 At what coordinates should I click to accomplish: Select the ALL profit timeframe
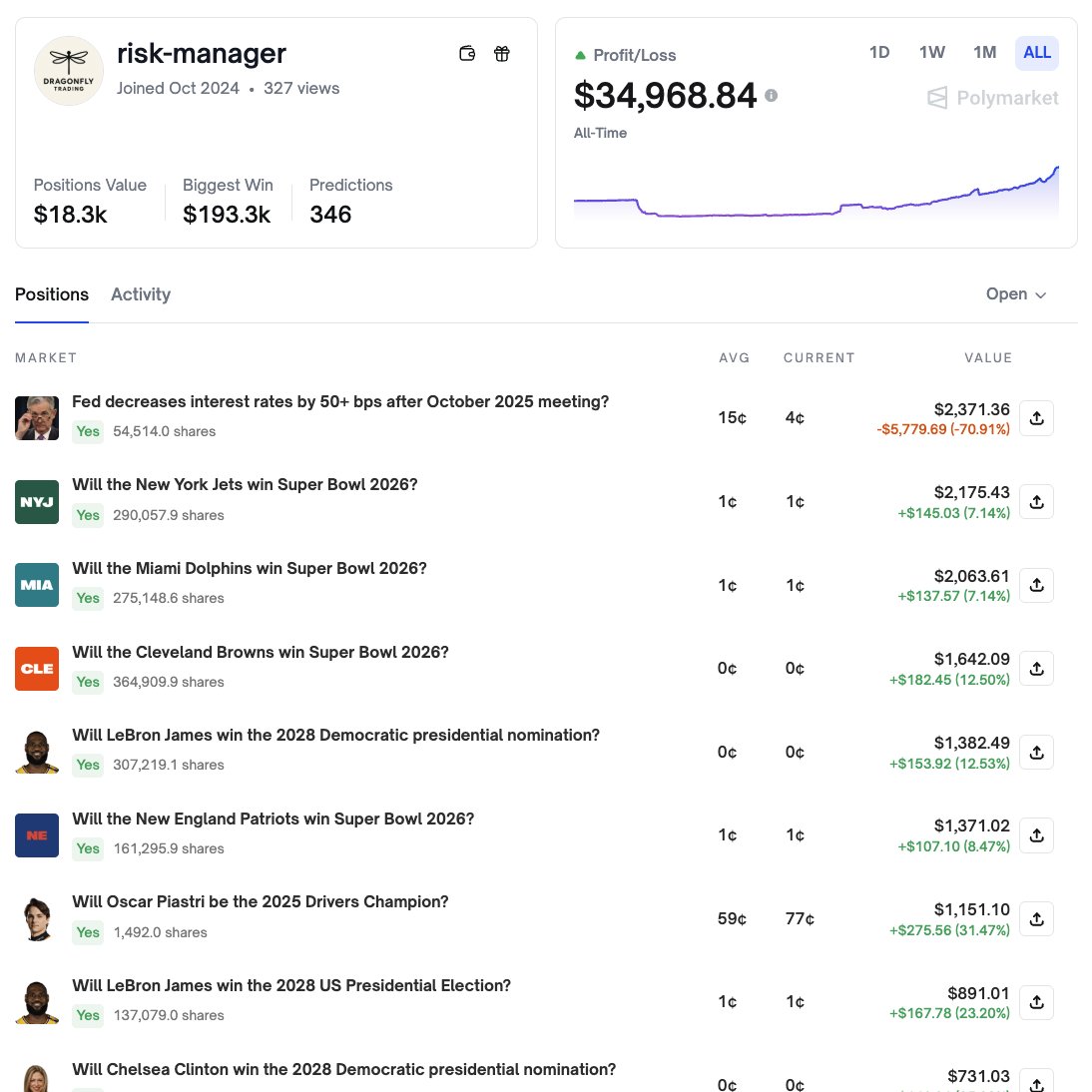(x=1037, y=53)
